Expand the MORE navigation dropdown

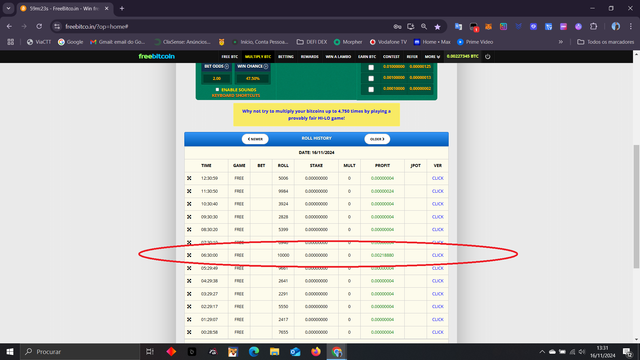tap(432, 57)
